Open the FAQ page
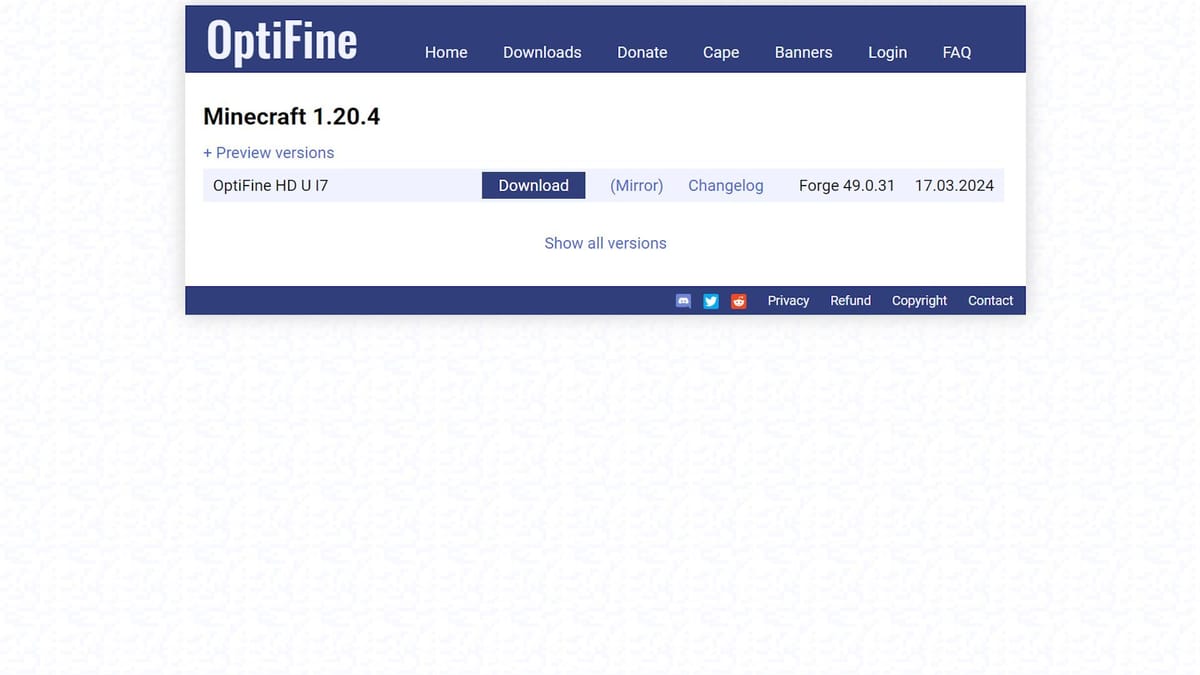Viewport: 1200px width, 675px height. coord(957,52)
